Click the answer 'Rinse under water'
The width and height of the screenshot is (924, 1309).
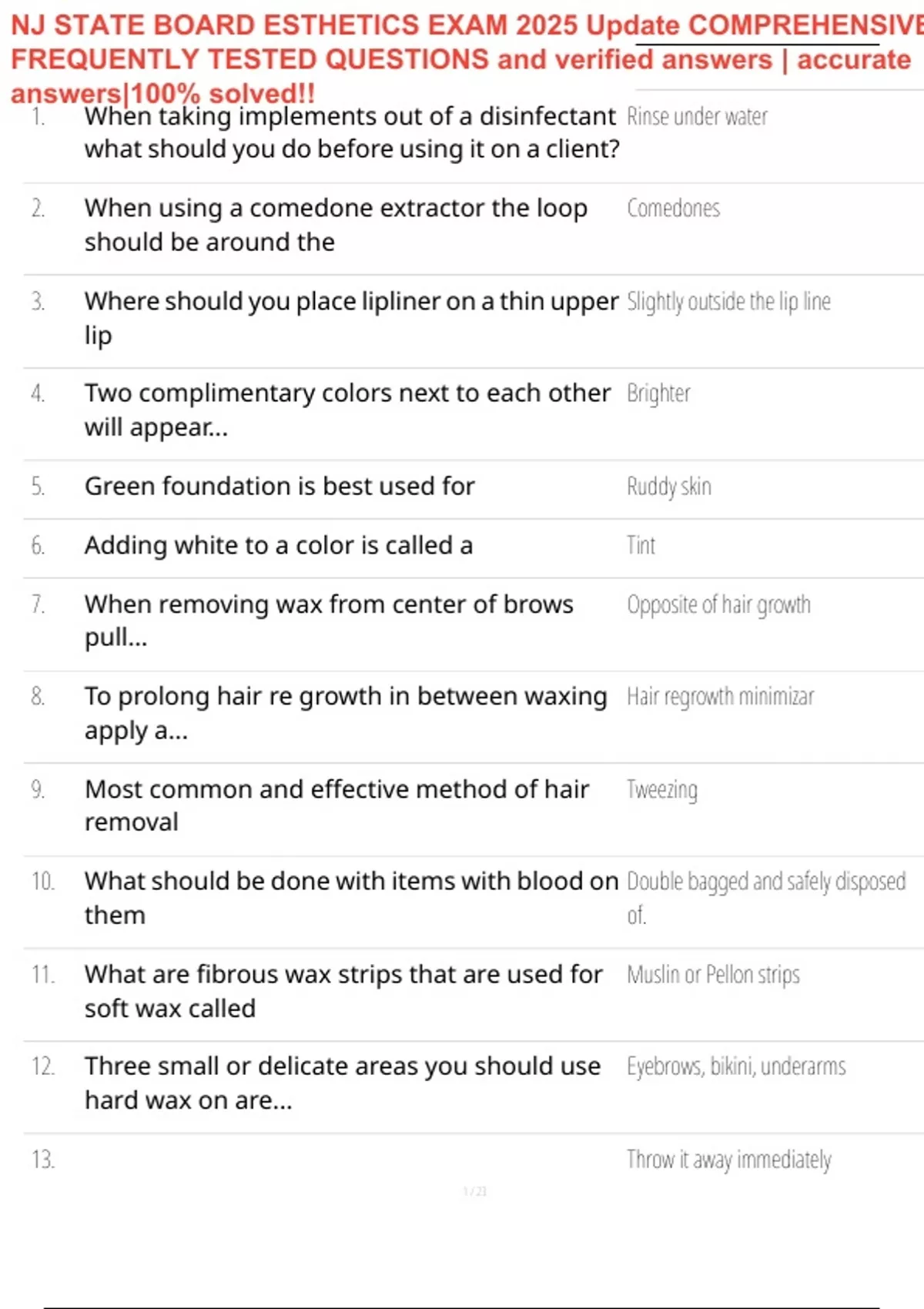click(697, 117)
